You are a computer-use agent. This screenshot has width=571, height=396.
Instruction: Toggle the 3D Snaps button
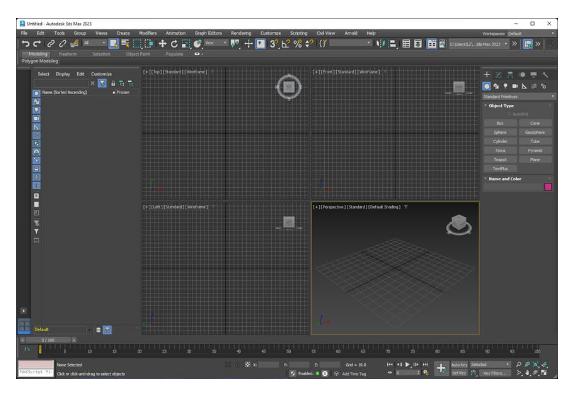coord(274,44)
